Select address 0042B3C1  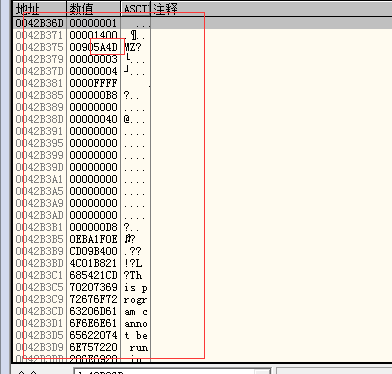[39, 275]
